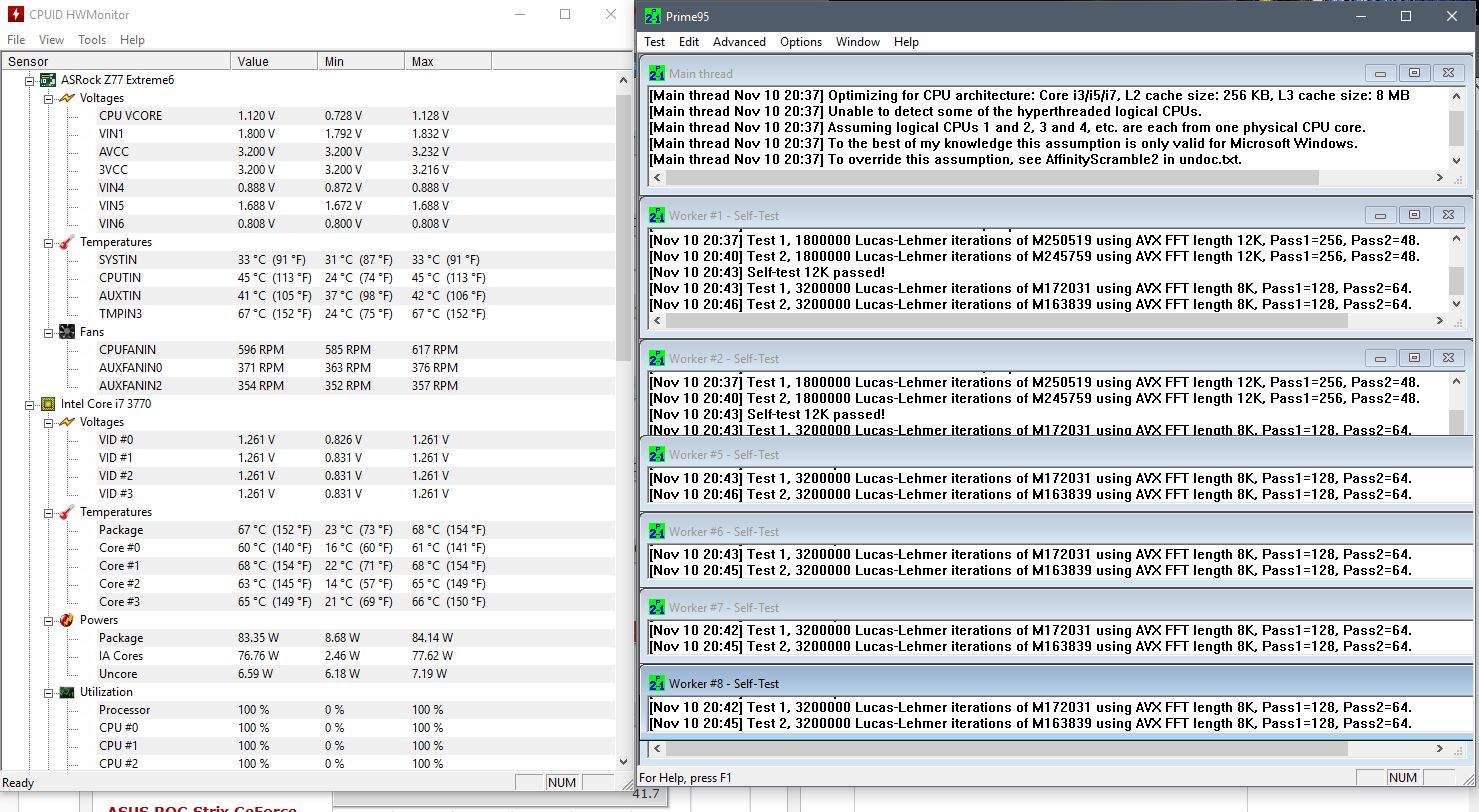Open the Tools menu in HWMonitor
This screenshot has height=812, width=1479.
pyautogui.click(x=92, y=40)
